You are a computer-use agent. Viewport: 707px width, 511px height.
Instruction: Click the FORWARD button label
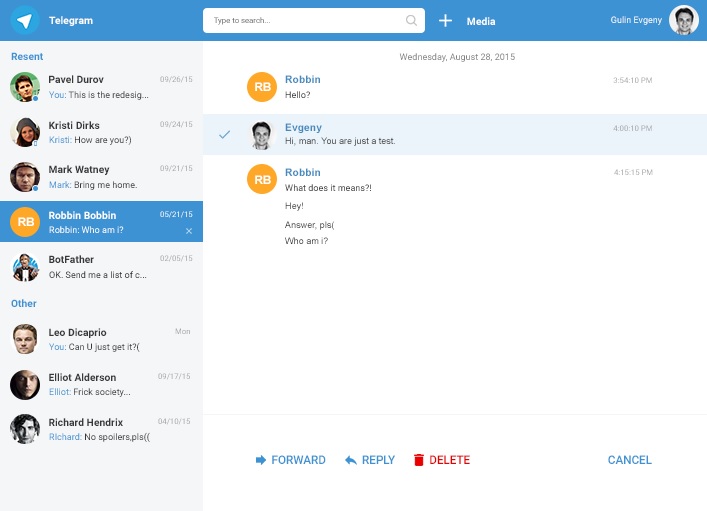coord(298,460)
